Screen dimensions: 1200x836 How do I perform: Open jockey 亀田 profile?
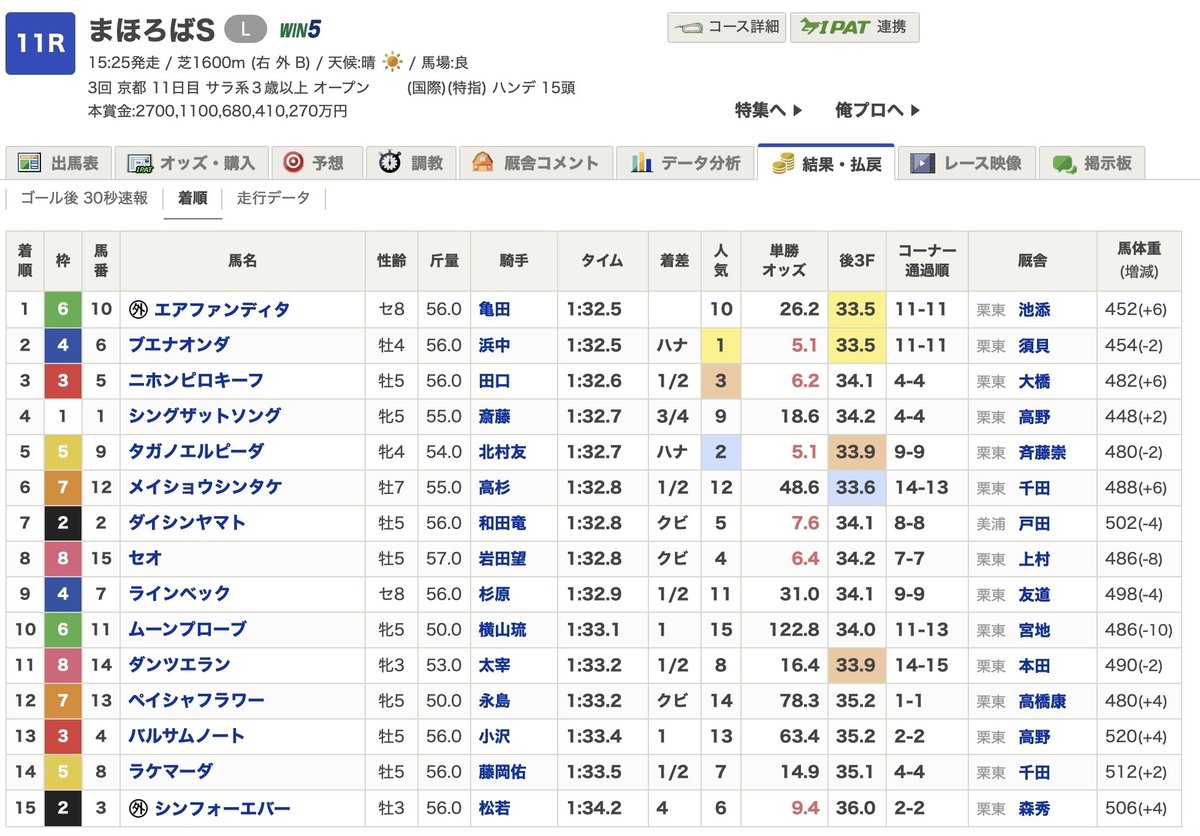click(x=494, y=310)
